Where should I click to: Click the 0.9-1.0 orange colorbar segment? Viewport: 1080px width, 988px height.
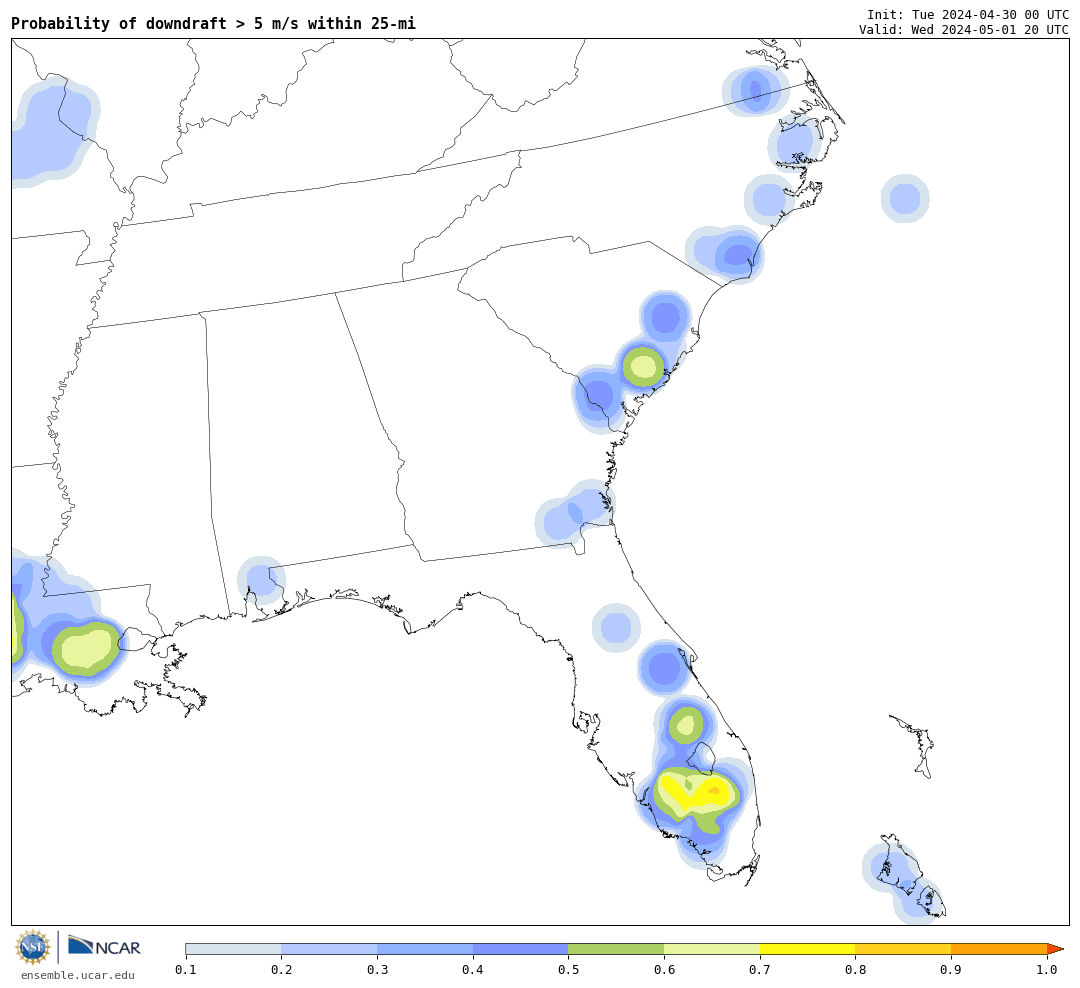(x=999, y=949)
